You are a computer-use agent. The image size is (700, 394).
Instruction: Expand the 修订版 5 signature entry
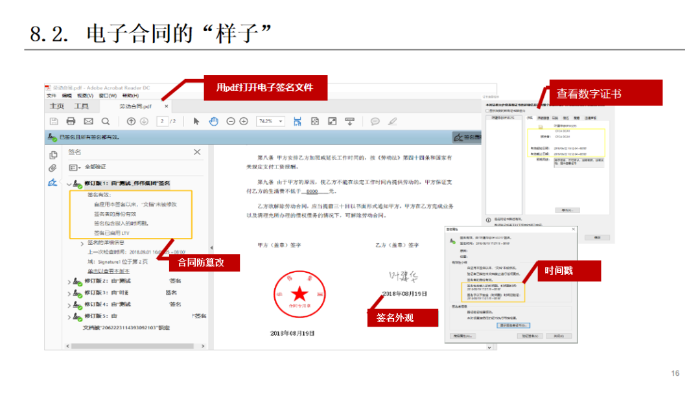coord(69,317)
